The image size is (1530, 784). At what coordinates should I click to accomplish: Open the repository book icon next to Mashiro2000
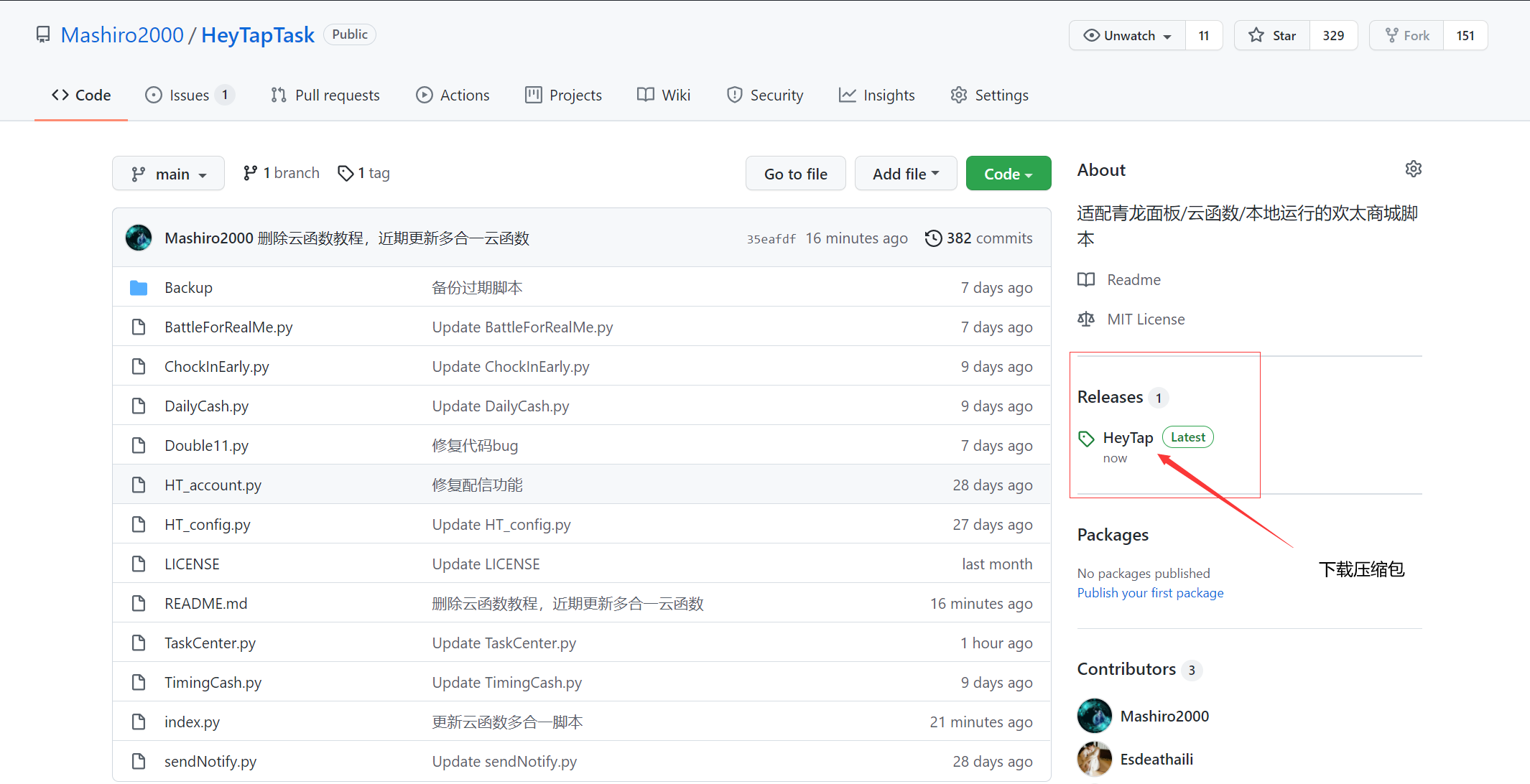coord(43,34)
